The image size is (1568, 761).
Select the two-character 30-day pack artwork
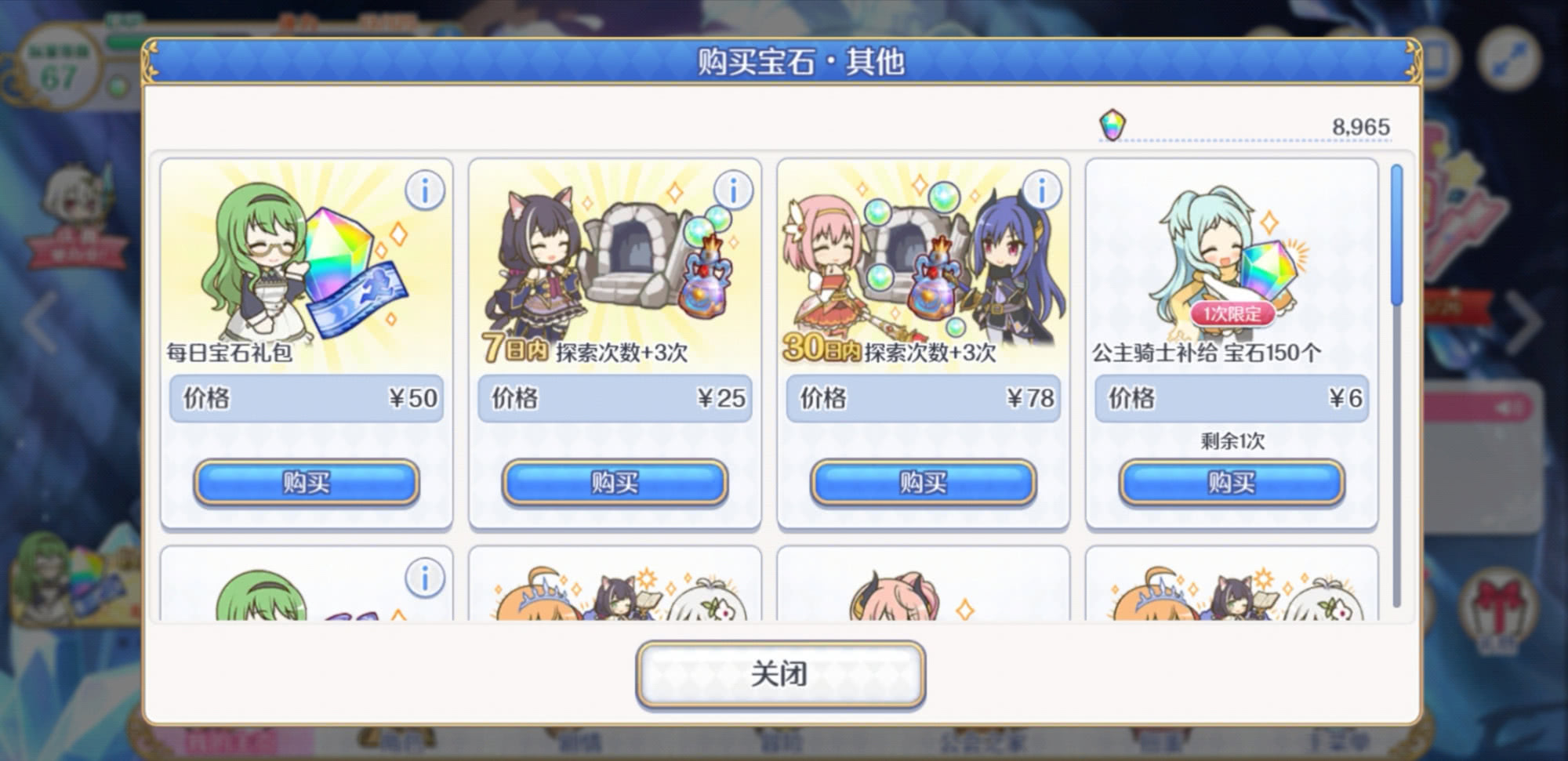click(x=923, y=263)
